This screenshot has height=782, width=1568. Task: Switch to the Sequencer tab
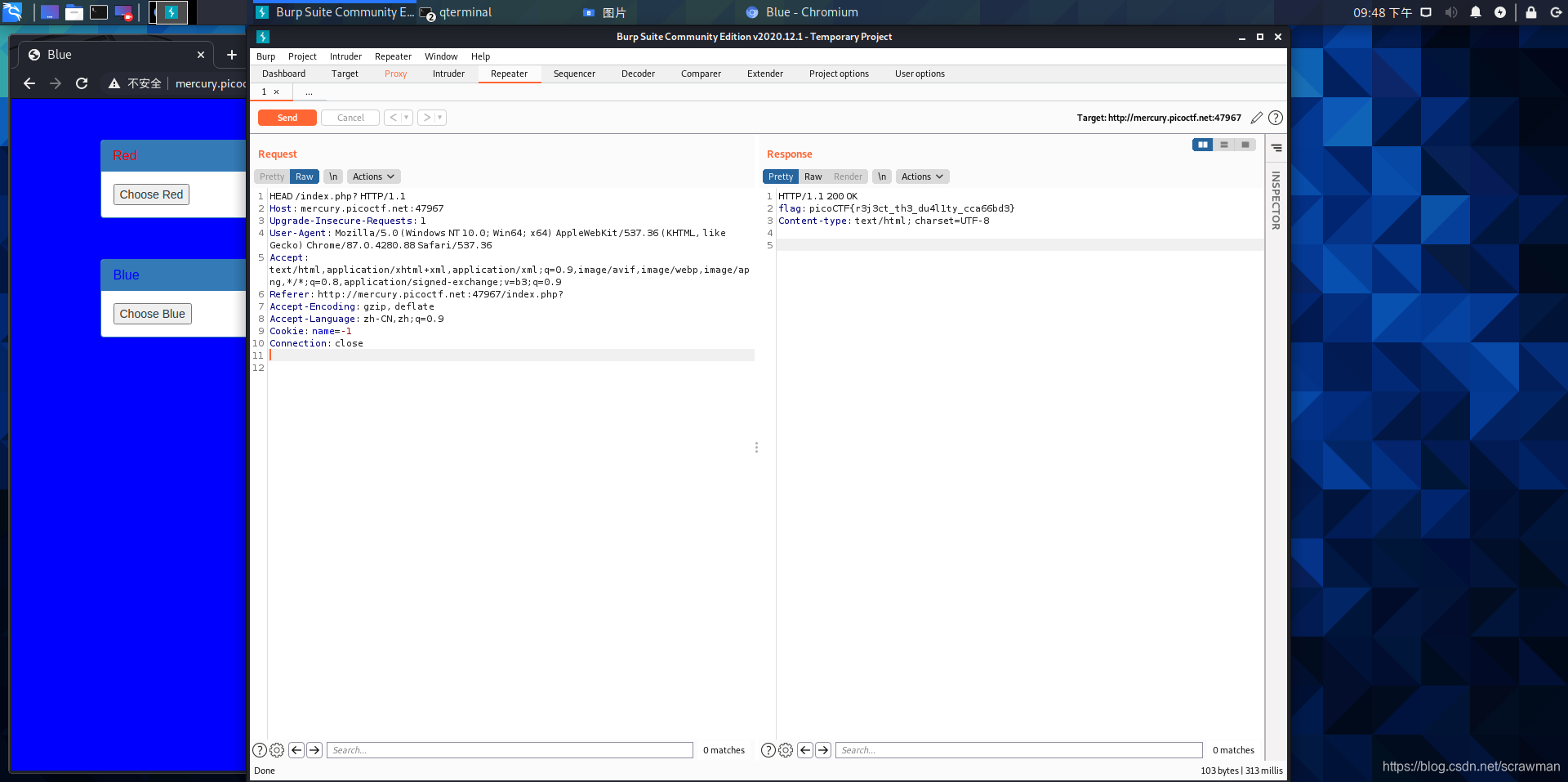click(x=574, y=74)
